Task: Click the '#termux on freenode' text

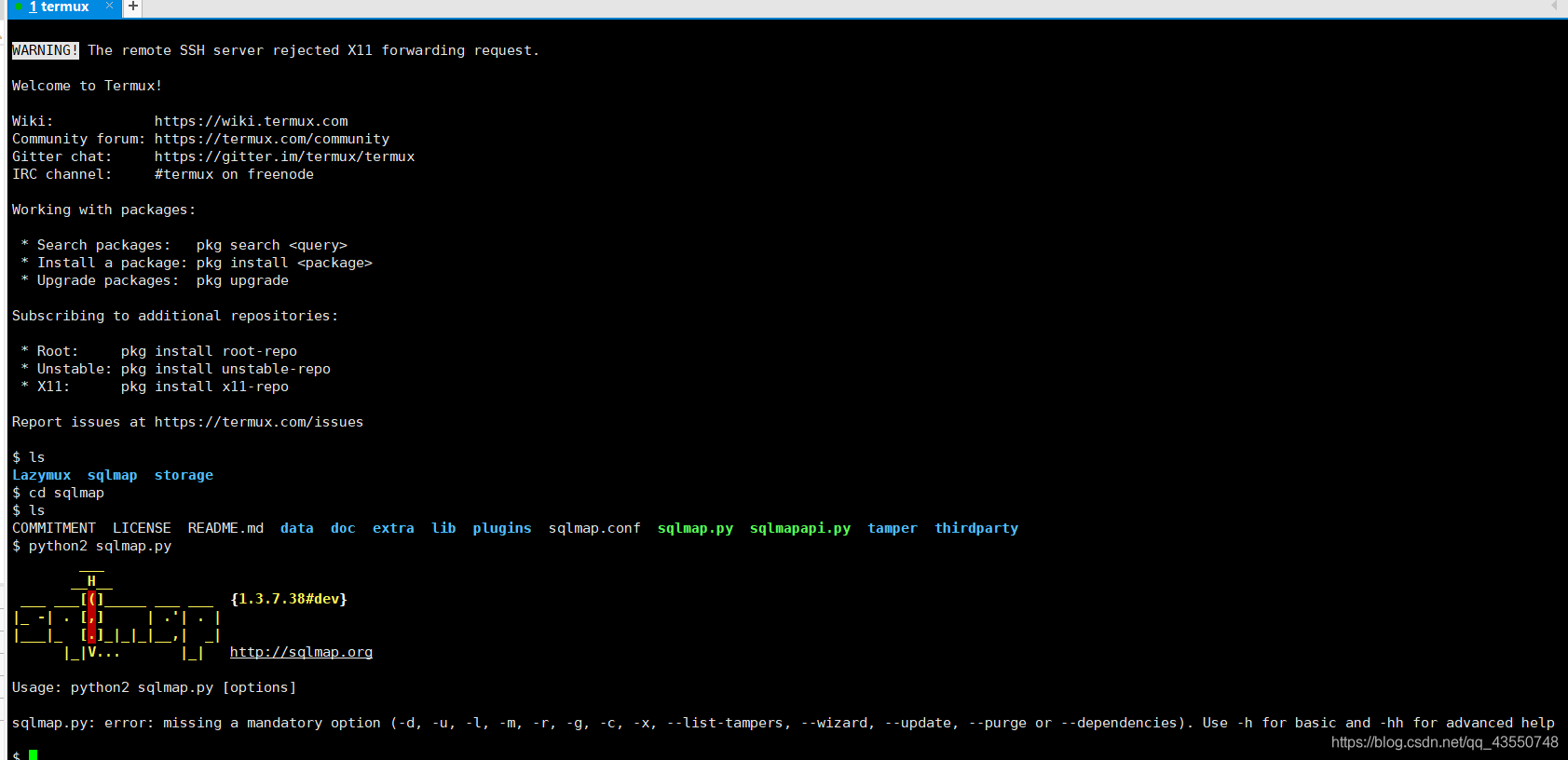Action: (234, 174)
